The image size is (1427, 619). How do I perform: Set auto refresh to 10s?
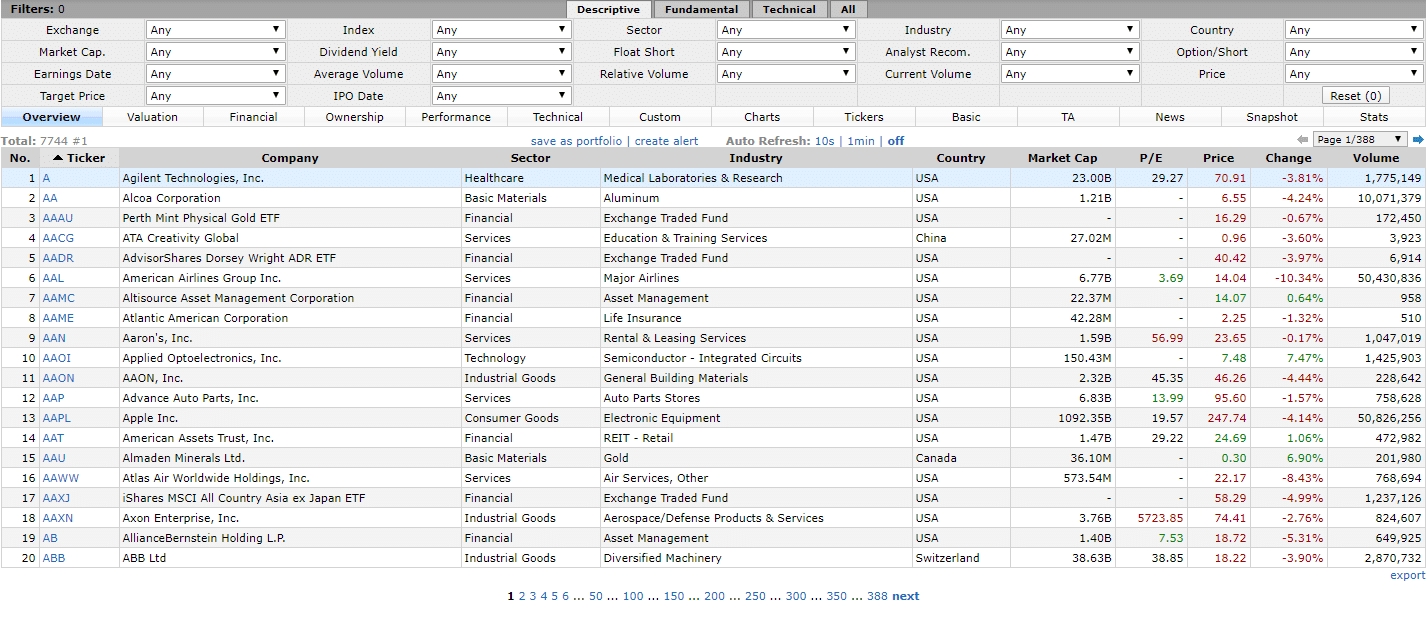coord(824,141)
